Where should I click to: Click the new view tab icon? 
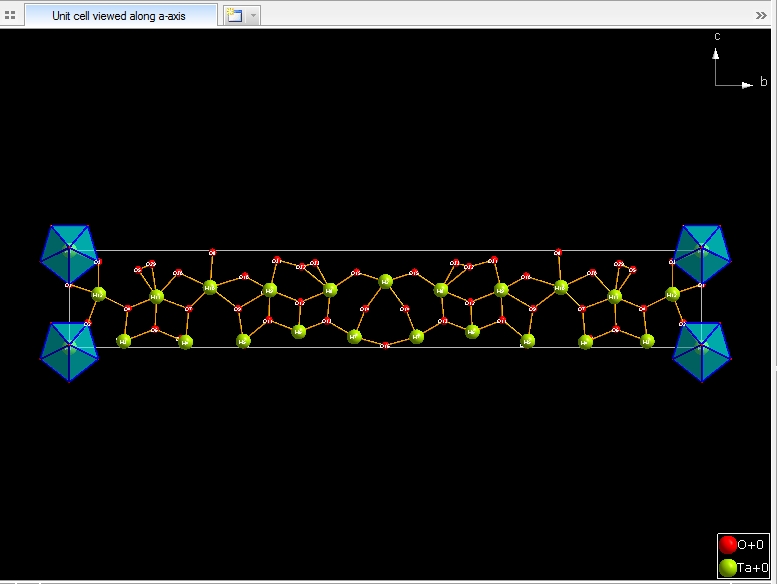pyautogui.click(x=233, y=15)
